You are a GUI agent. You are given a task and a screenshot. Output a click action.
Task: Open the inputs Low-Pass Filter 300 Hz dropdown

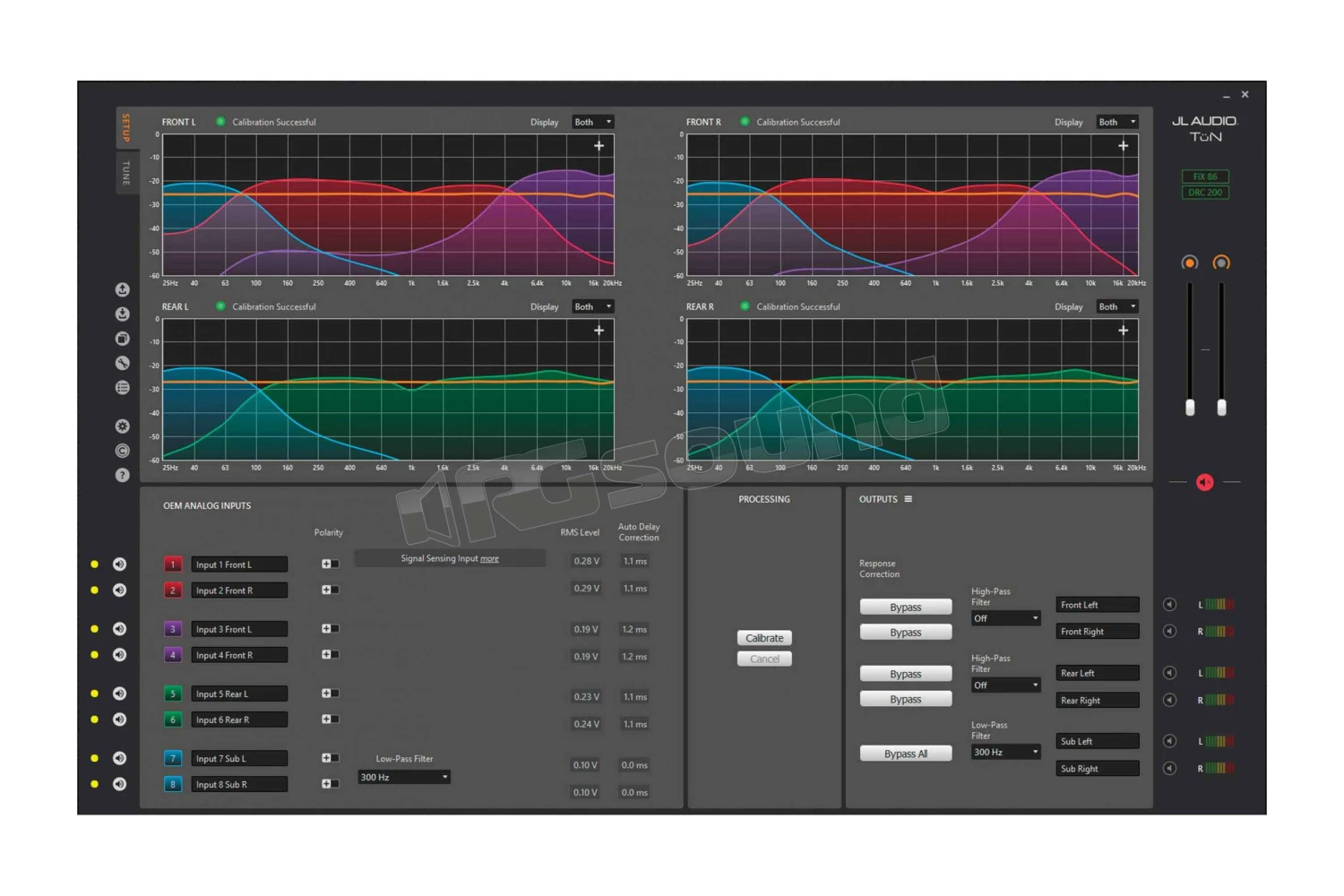pos(404,778)
